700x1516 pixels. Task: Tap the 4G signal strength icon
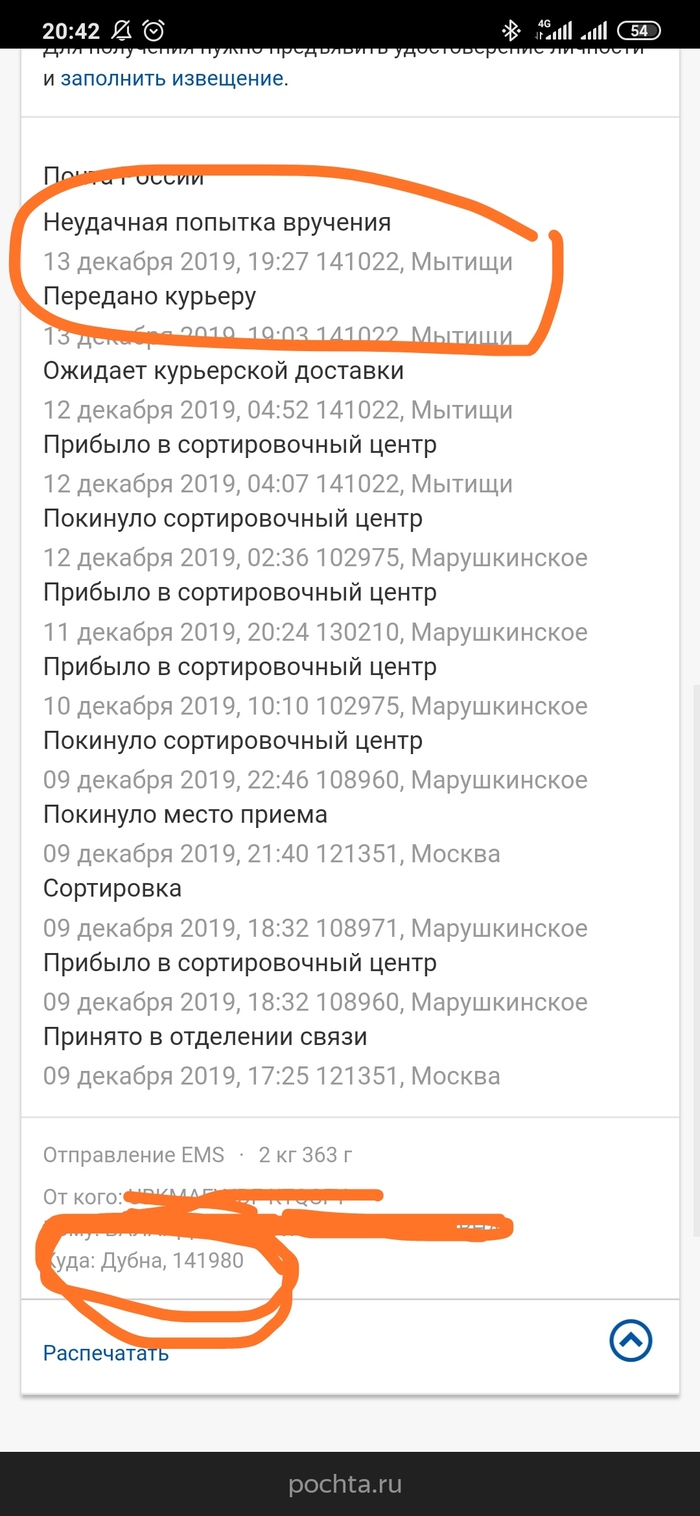point(556,29)
